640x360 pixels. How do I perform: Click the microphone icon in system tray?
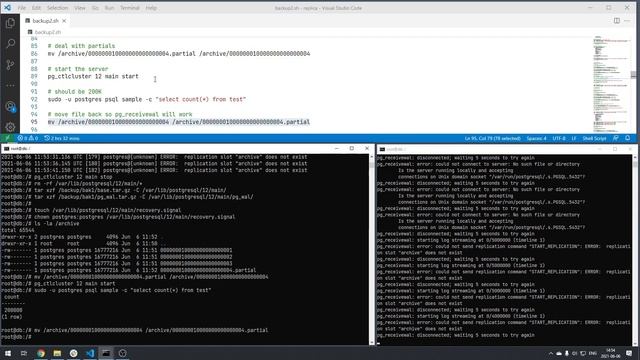[567, 353]
